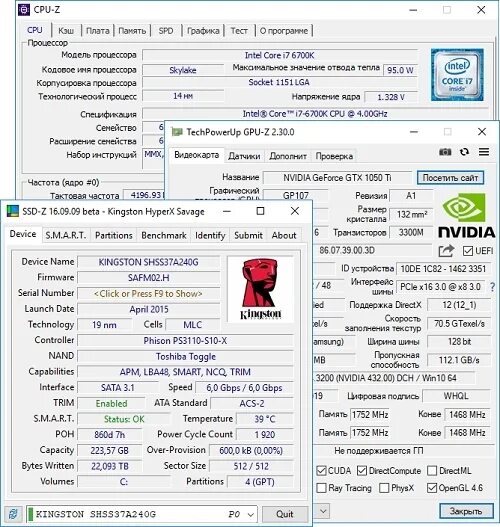Click the 39 °C temperature value in SSD-Z
Viewport: 500px width, 527px height.
265,419
